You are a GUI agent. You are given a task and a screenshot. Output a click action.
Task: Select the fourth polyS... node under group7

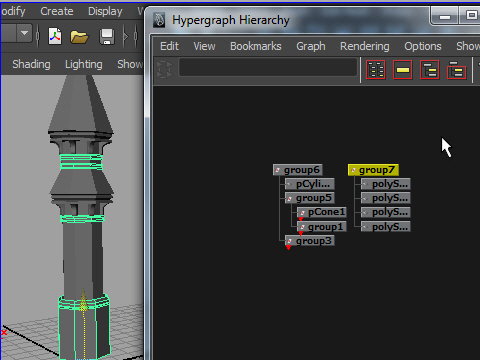click(386, 227)
